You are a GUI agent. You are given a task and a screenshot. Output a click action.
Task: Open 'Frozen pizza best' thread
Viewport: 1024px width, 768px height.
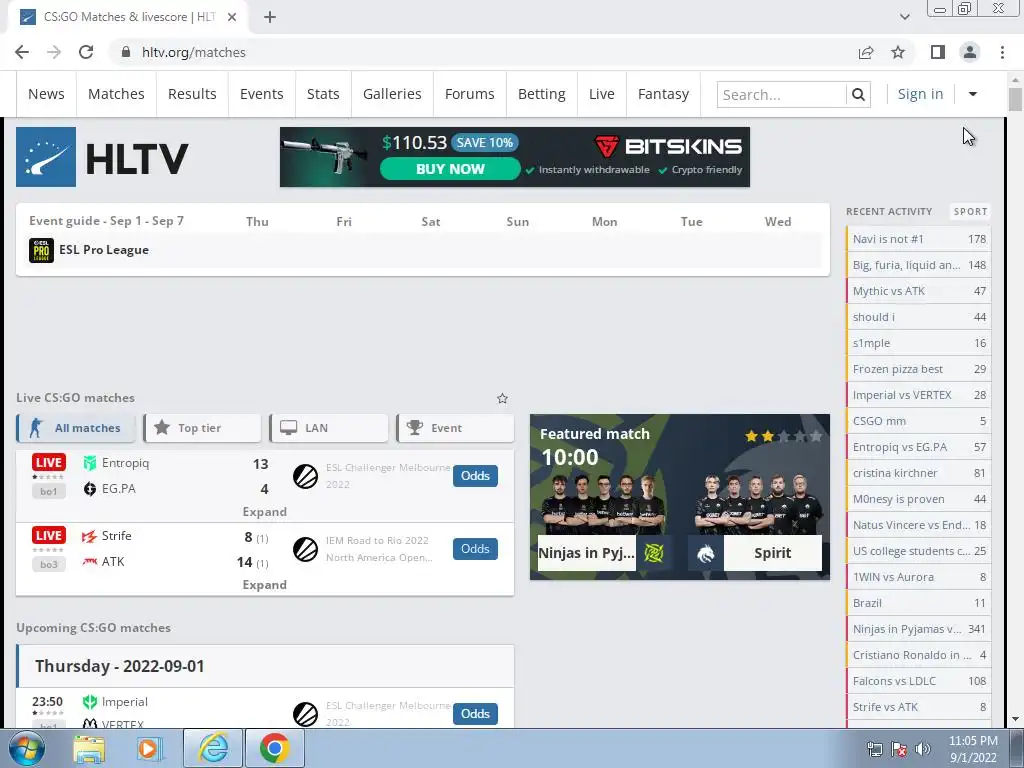(918, 369)
